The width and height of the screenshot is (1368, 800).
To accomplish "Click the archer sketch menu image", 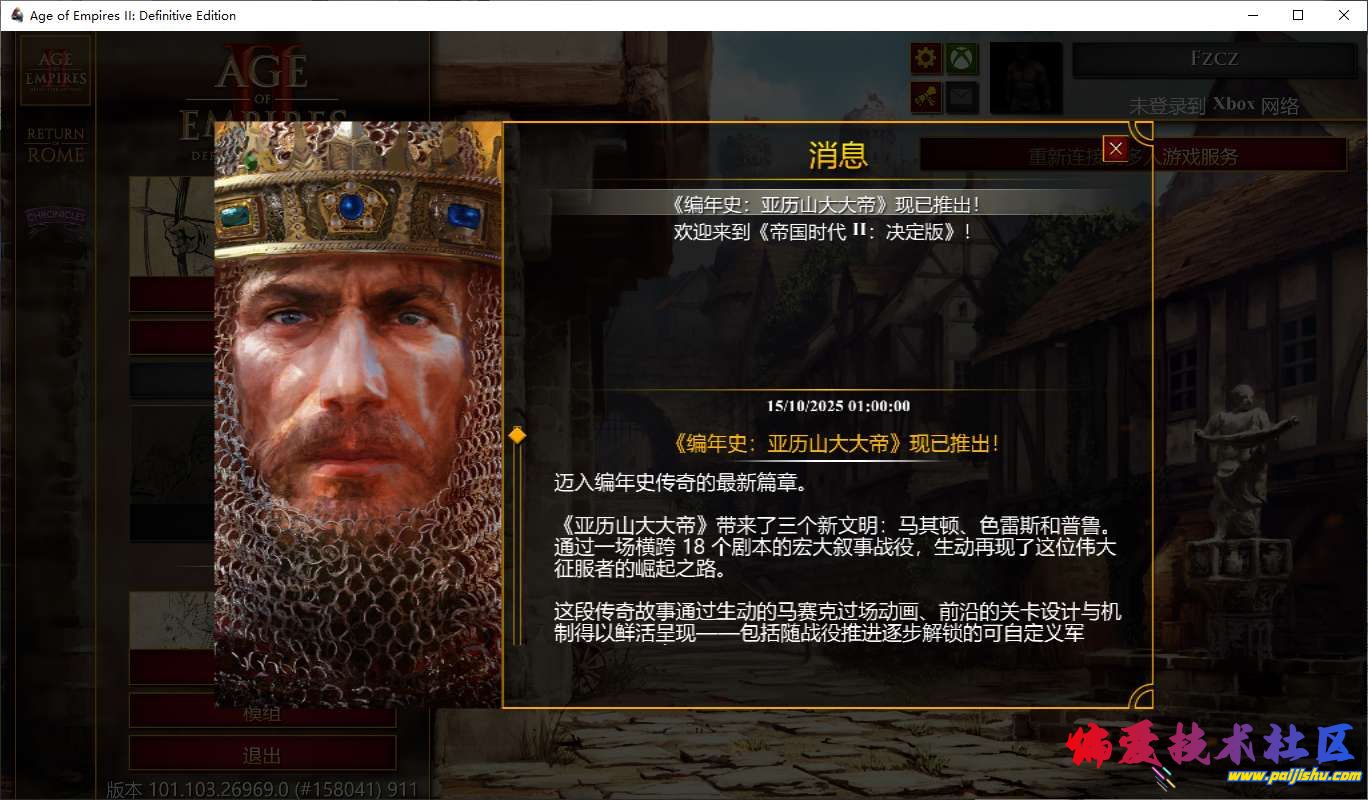I will pos(173,226).
